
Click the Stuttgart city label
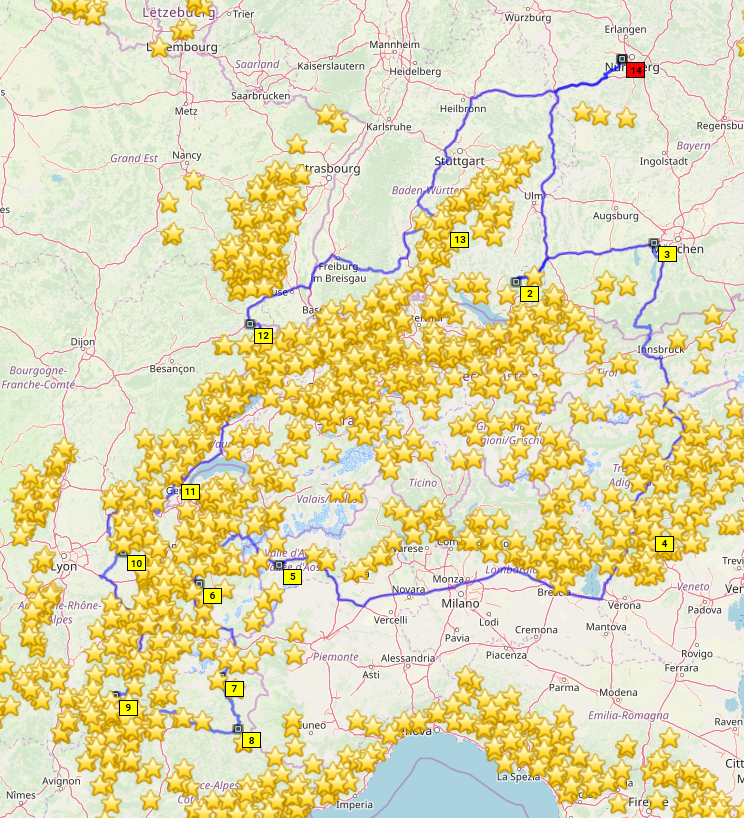coord(460,160)
